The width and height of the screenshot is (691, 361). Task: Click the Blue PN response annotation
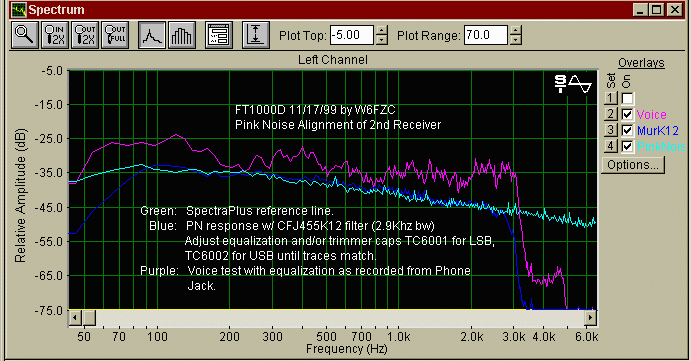pyautogui.click(x=292, y=226)
